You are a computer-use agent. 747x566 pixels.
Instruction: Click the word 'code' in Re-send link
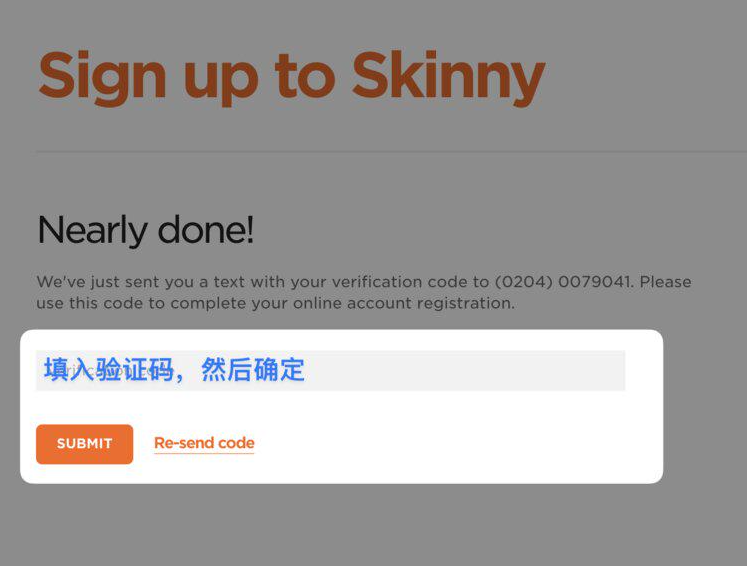tap(236, 443)
